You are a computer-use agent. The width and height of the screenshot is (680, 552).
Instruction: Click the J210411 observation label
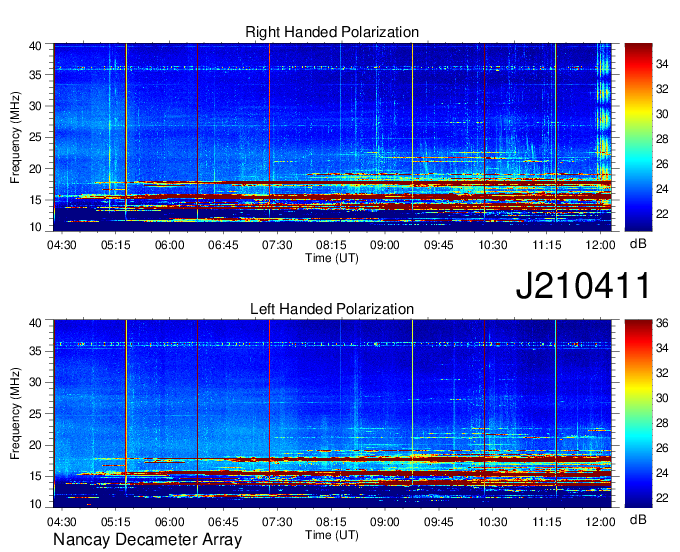[583, 285]
